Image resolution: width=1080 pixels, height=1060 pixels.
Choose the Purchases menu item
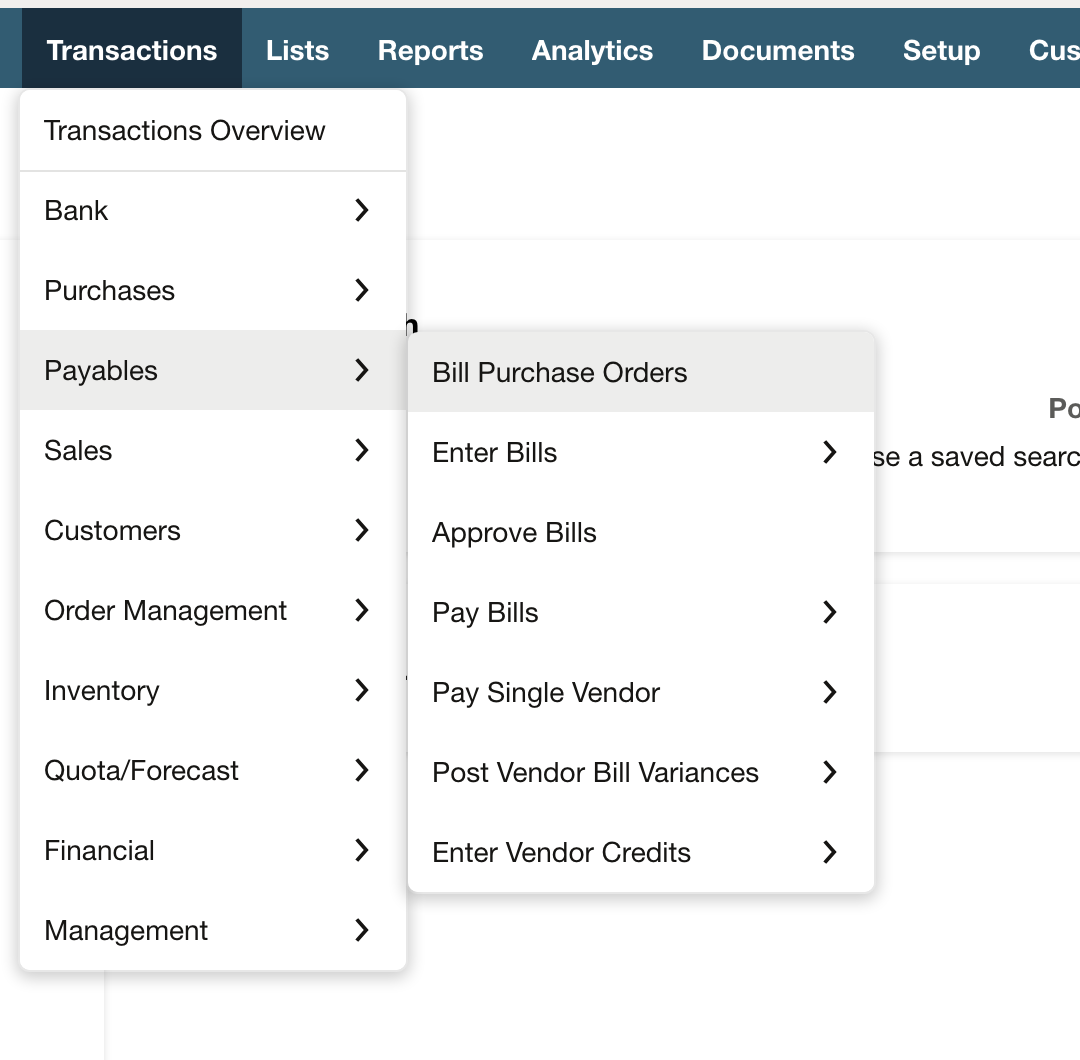click(x=213, y=290)
